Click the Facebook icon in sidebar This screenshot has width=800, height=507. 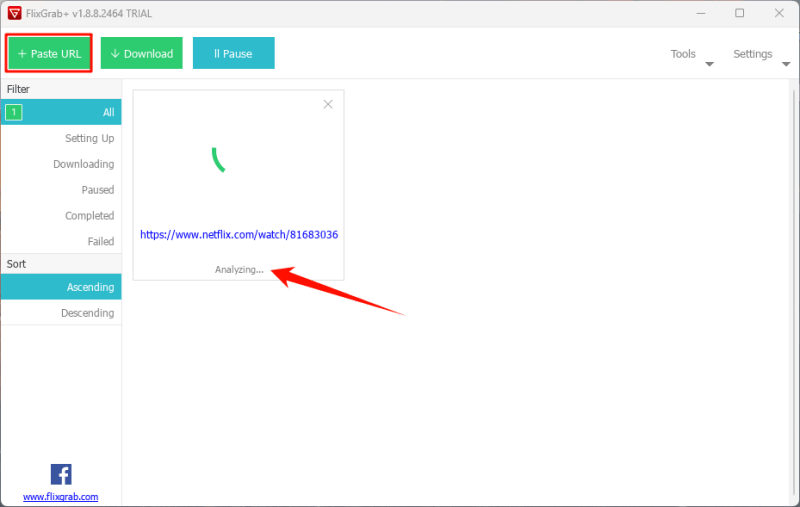point(60,474)
